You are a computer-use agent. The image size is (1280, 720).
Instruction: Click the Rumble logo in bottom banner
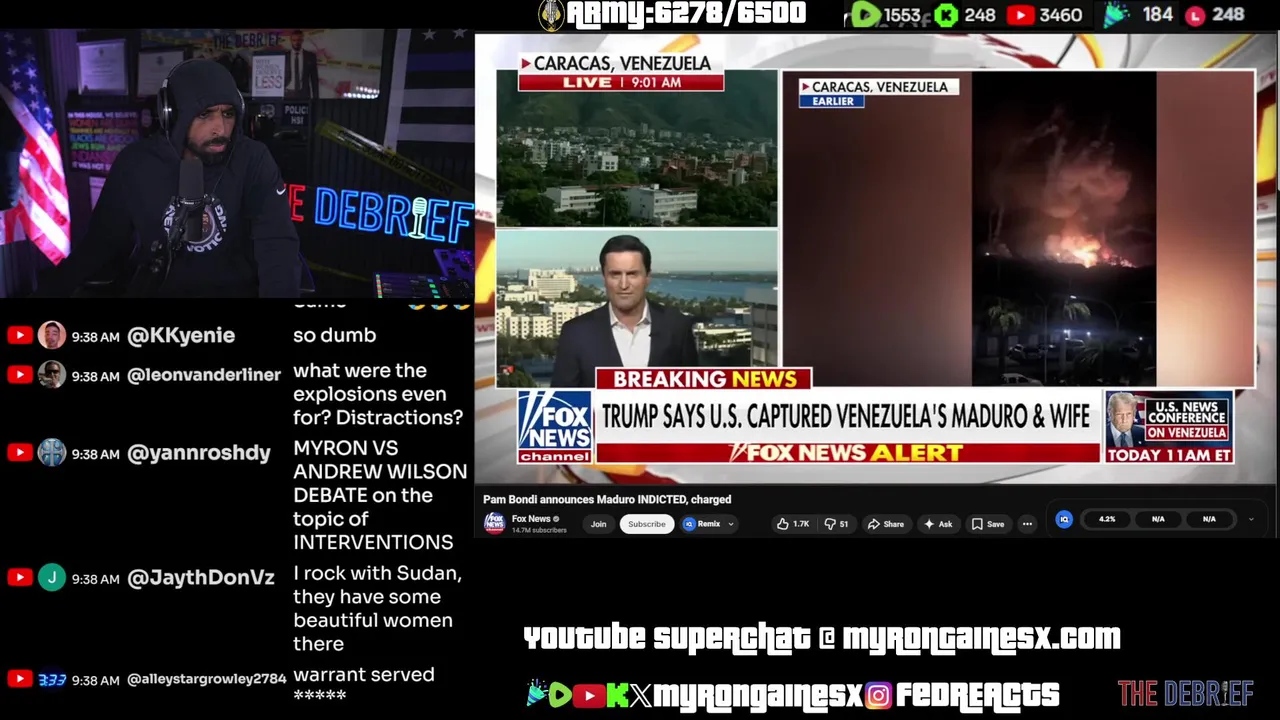(560, 695)
